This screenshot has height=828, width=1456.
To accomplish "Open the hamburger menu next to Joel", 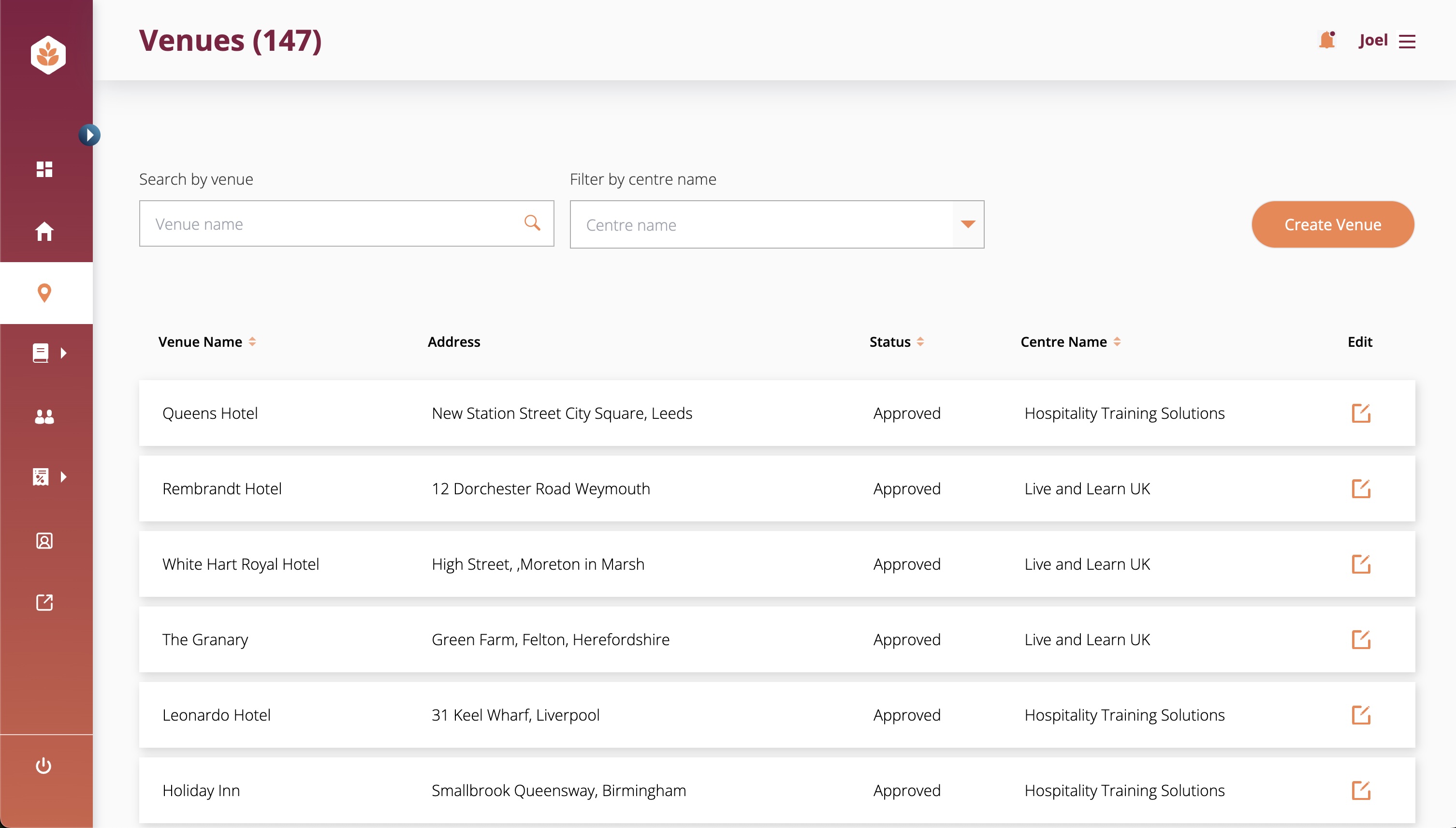I will [1407, 41].
